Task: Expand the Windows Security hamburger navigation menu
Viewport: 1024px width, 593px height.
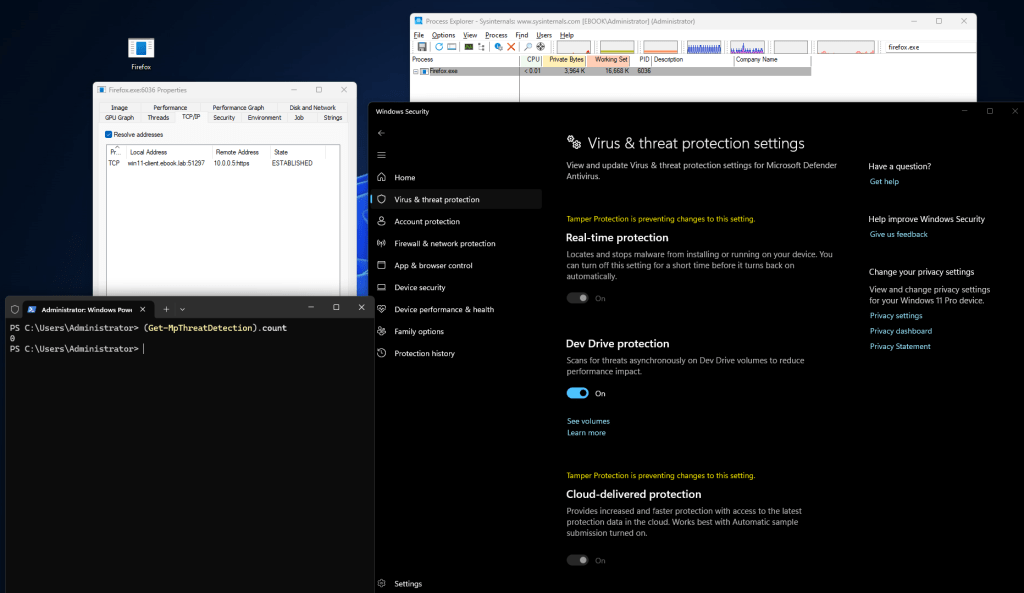Action: click(x=381, y=155)
